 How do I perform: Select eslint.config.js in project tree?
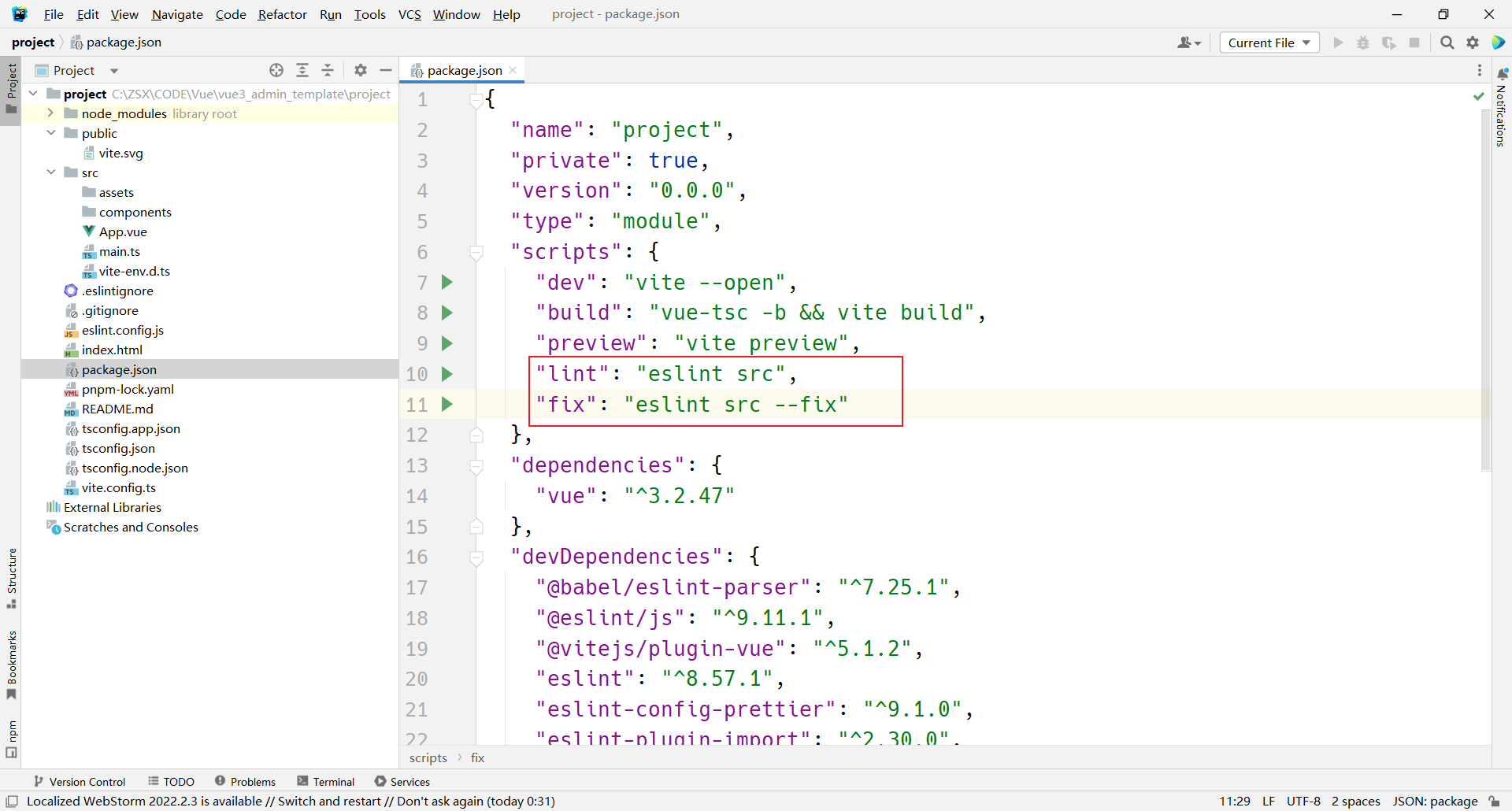click(122, 330)
